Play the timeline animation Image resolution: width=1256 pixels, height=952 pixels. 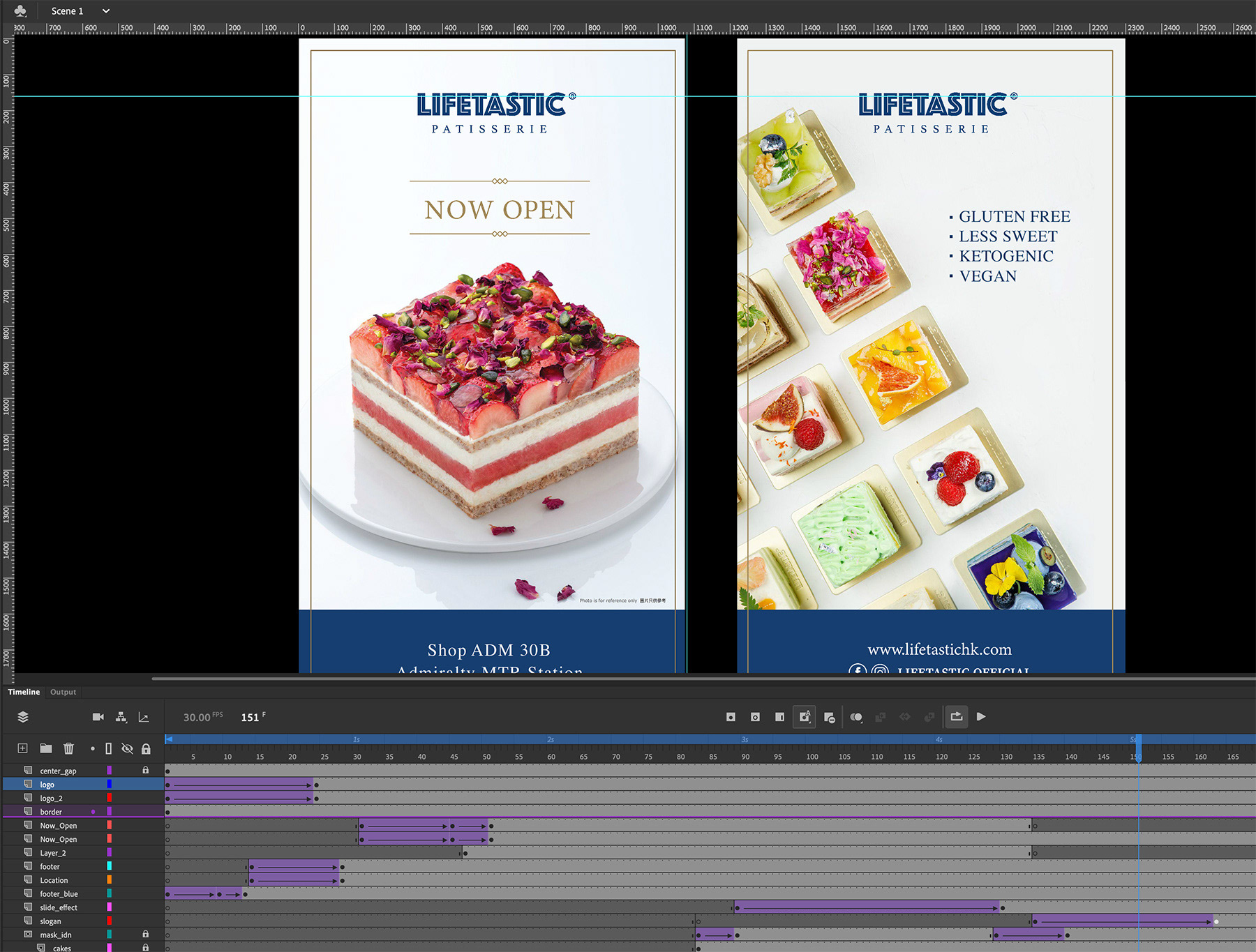[x=981, y=717]
